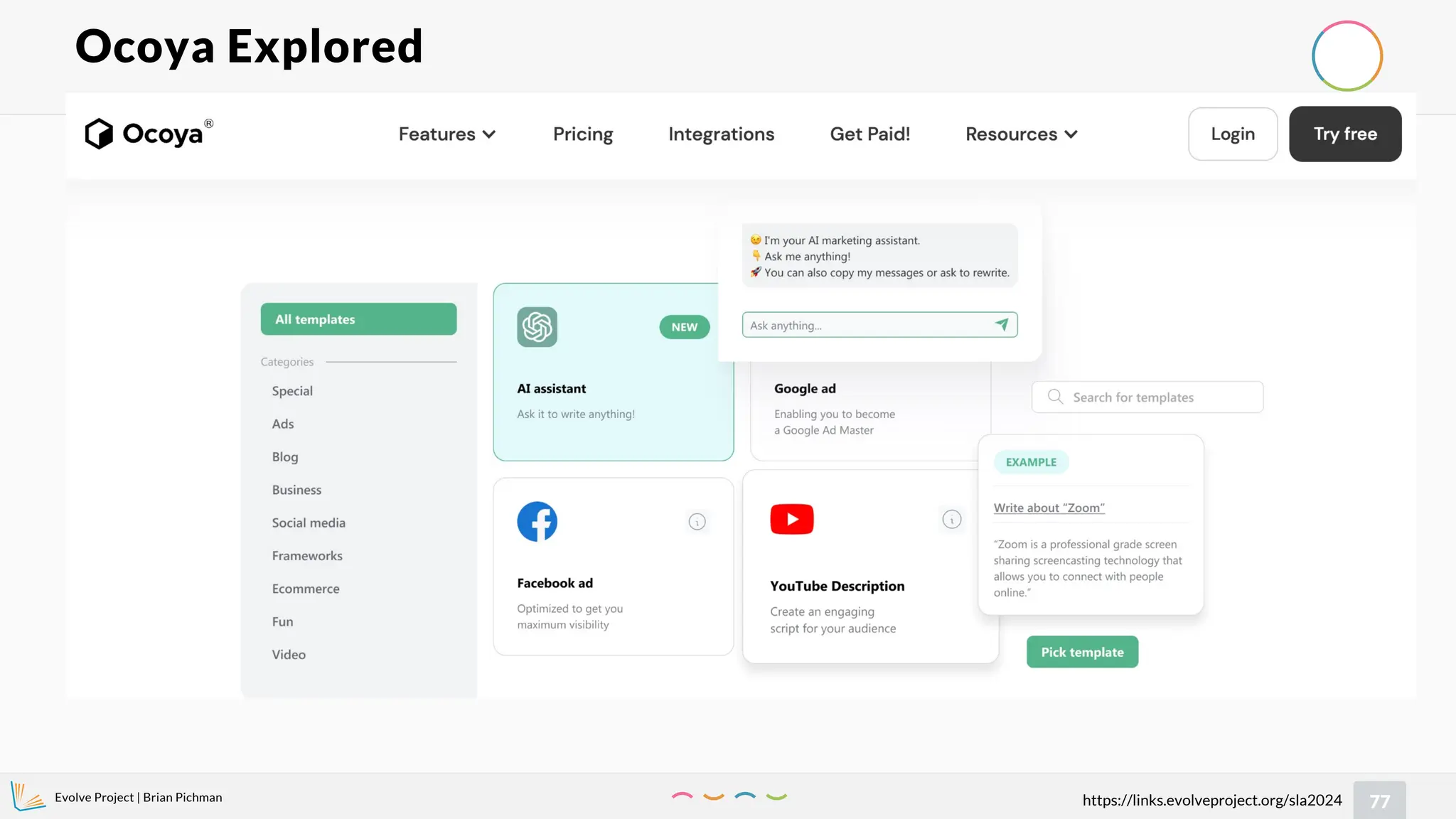
Task: Select the Blog category
Action: pyautogui.click(x=285, y=457)
